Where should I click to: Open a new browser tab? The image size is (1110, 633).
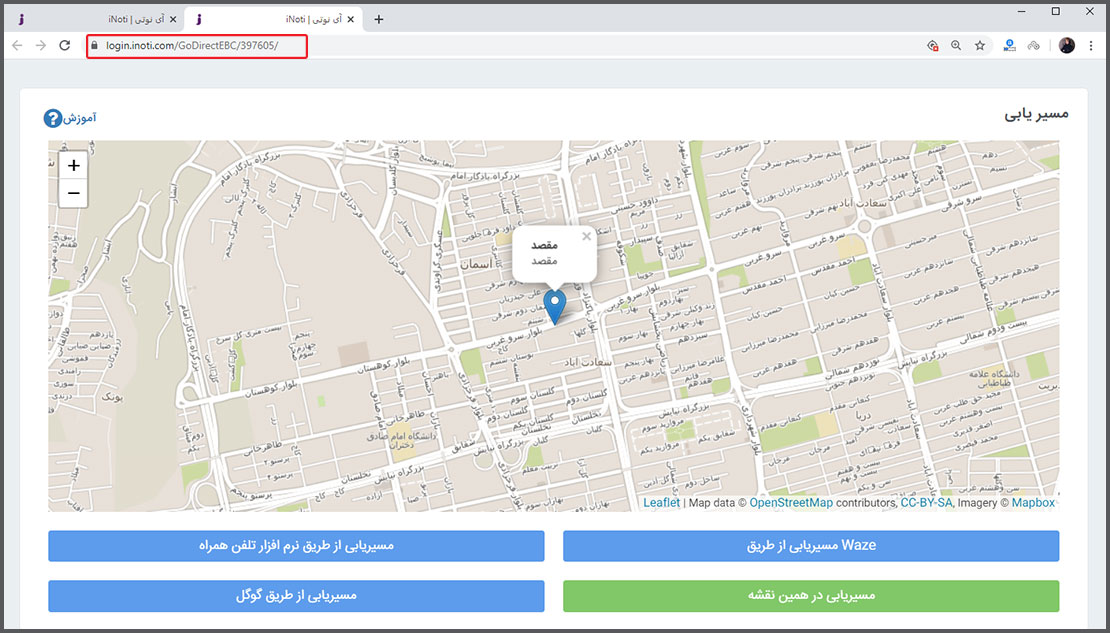pyautogui.click(x=378, y=19)
